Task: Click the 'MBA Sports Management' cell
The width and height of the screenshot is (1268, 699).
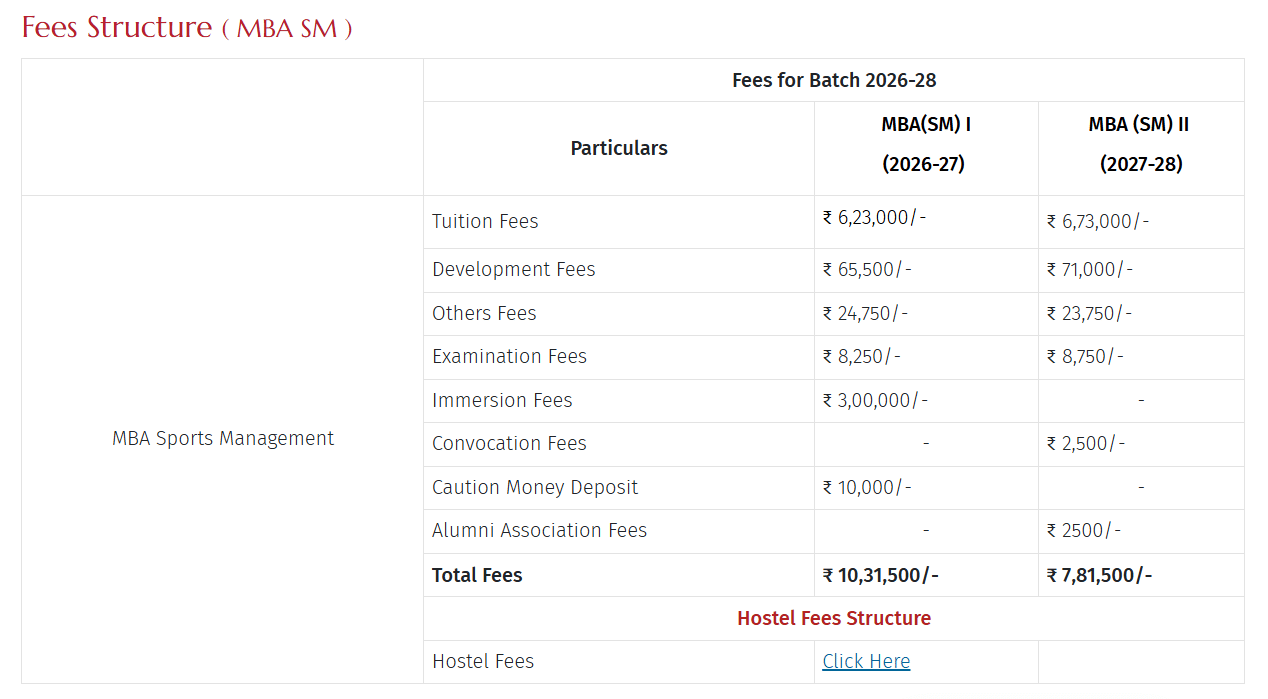Action: click(x=223, y=439)
